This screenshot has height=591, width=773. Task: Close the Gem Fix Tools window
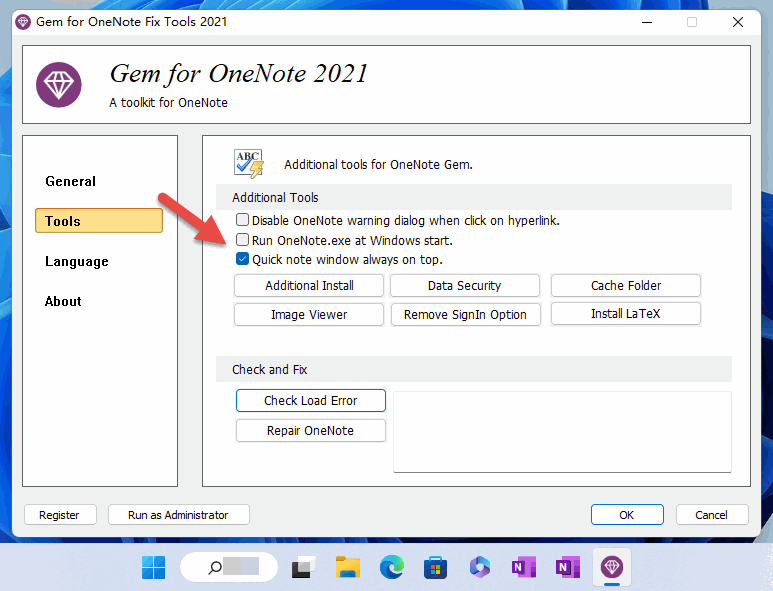tap(738, 22)
